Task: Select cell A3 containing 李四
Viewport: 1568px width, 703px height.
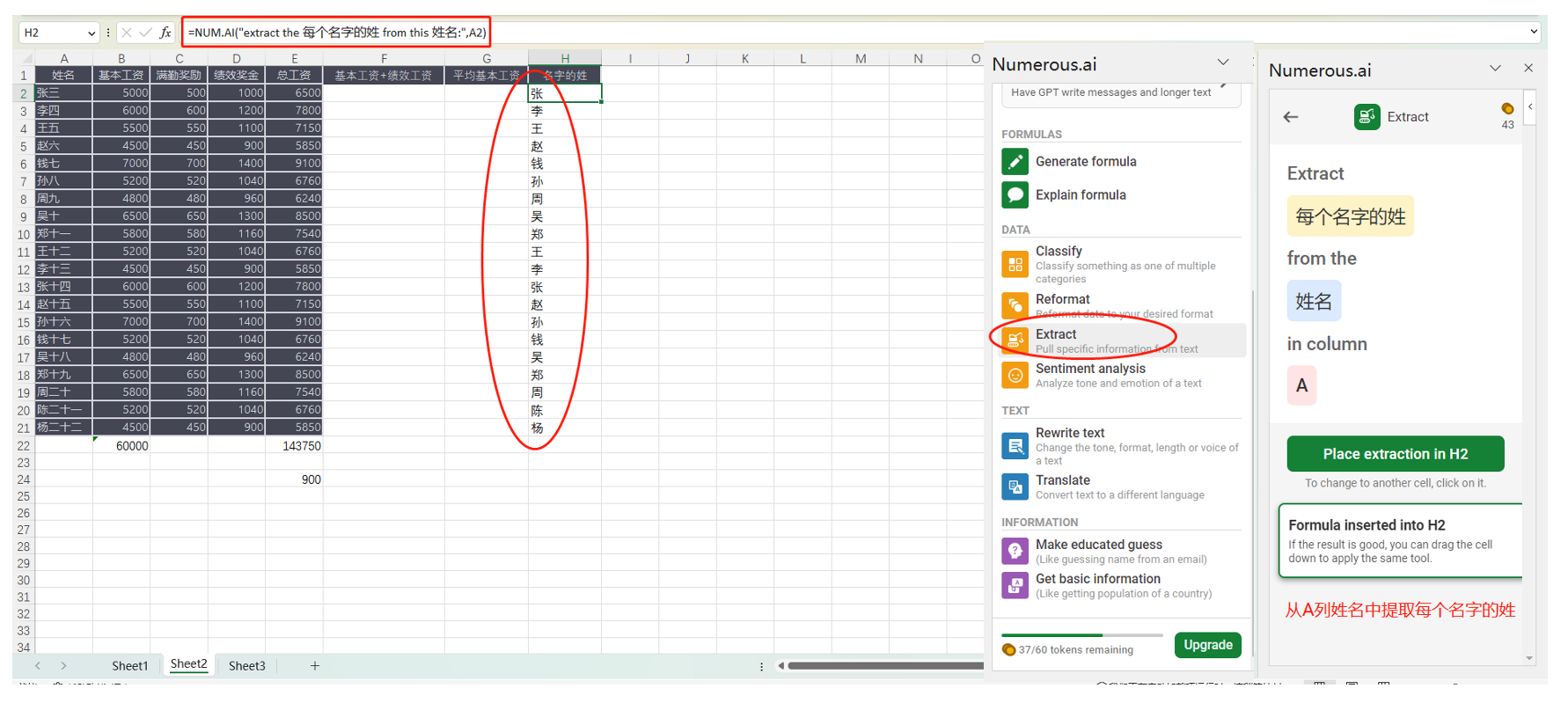Action: (x=63, y=111)
